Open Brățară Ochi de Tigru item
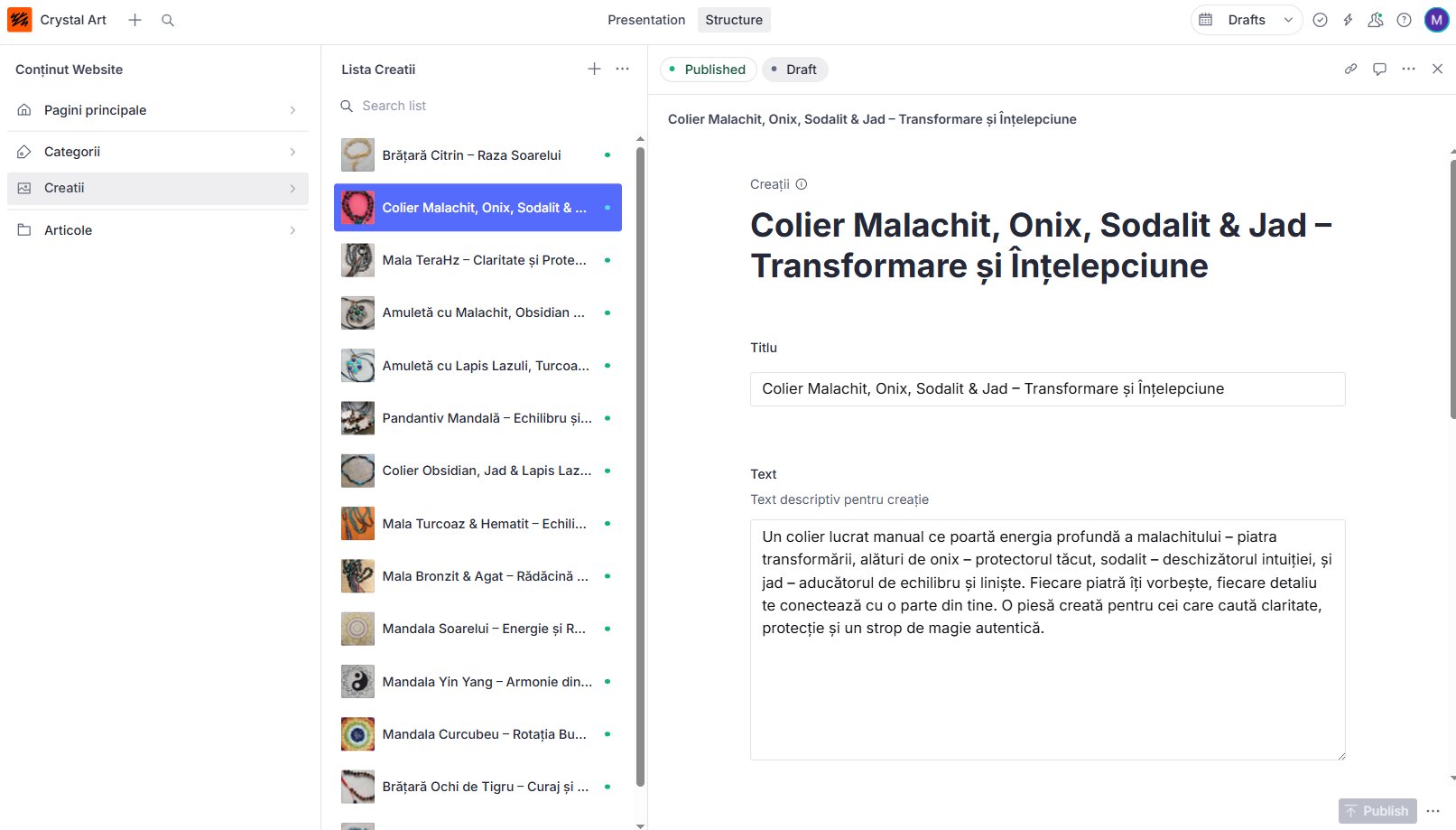Image resolution: width=1456 pixels, height=830 pixels. [x=478, y=787]
